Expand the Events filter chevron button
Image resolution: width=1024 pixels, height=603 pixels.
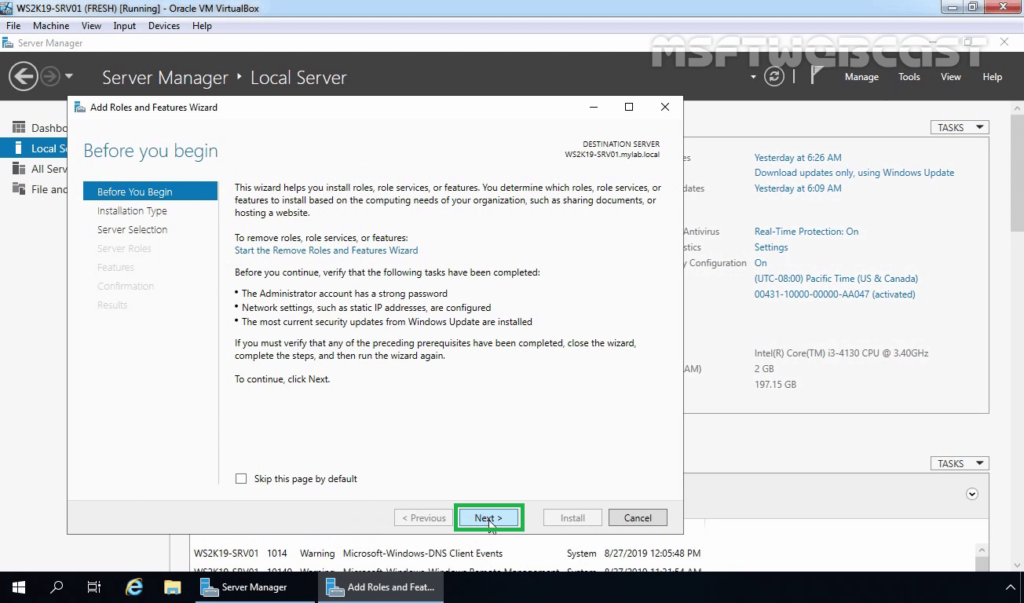[972, 494]
